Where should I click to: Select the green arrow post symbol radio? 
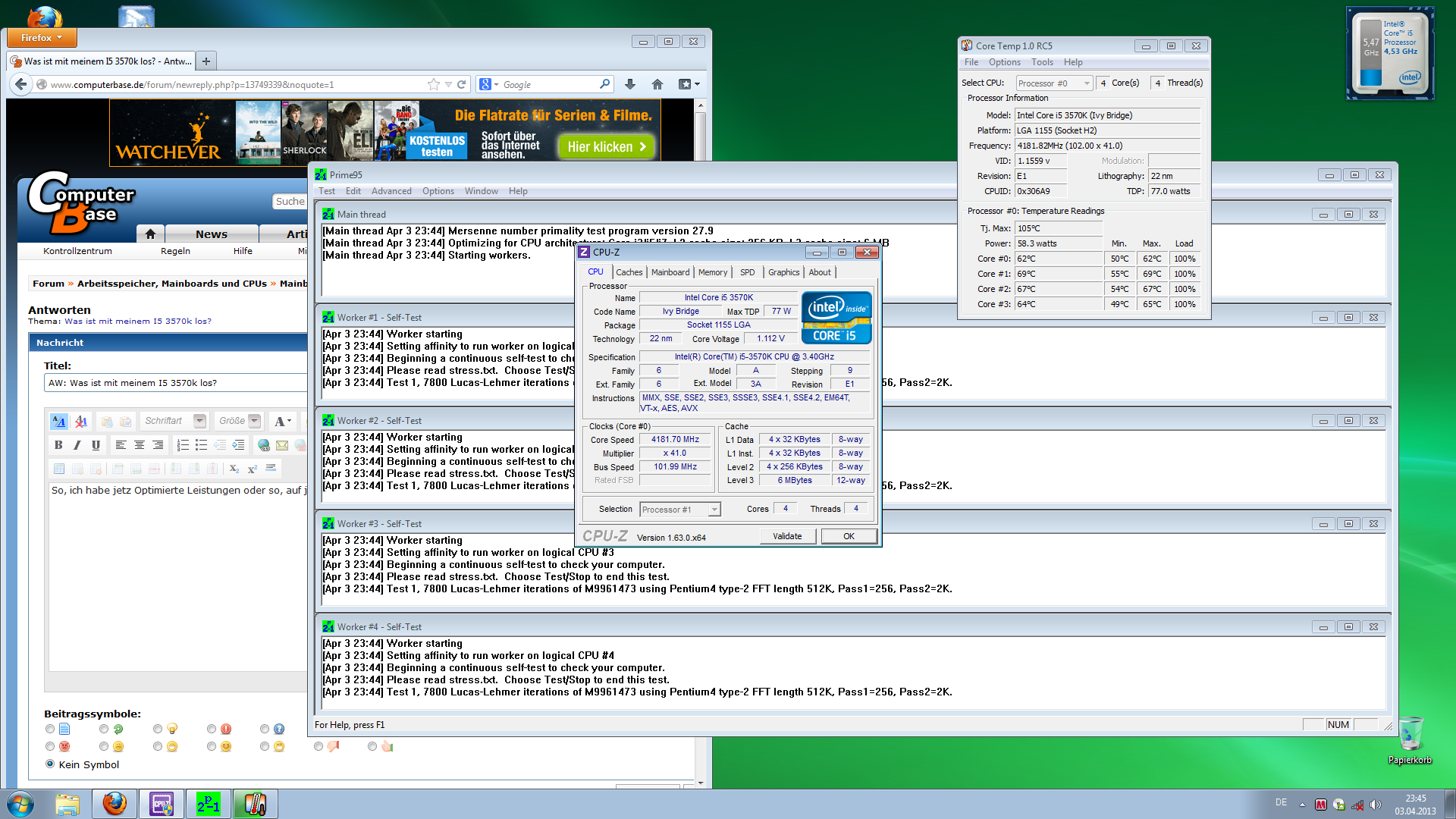click(104, 729)
